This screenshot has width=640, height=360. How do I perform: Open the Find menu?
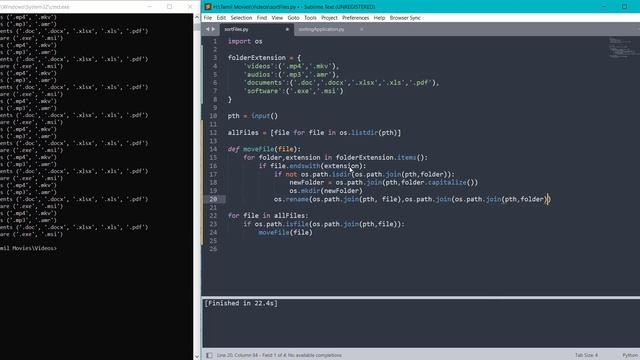pos(262,18)
